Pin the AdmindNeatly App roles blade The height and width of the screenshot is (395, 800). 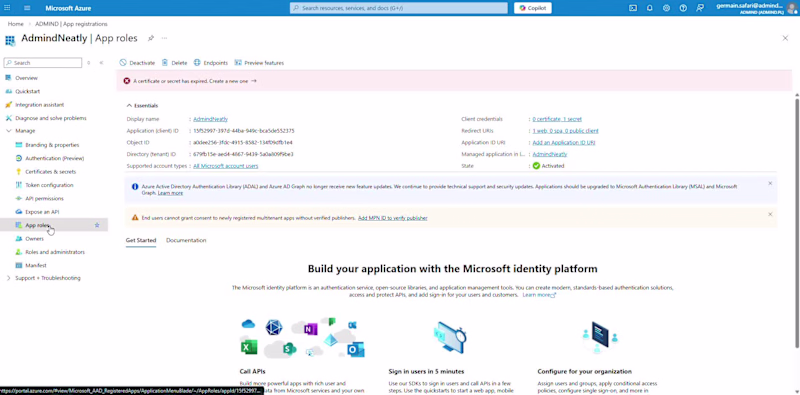pyautogui.click(x=151, y=38)
